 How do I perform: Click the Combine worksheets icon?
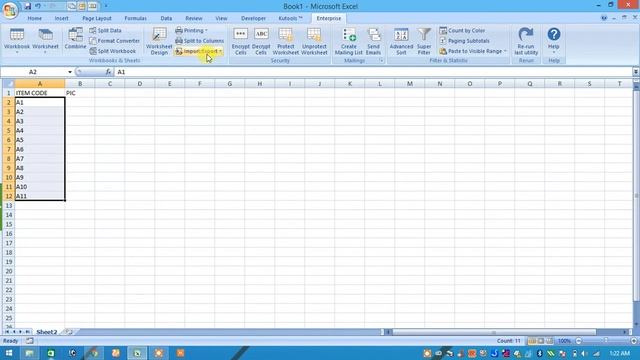pos(76,39)
